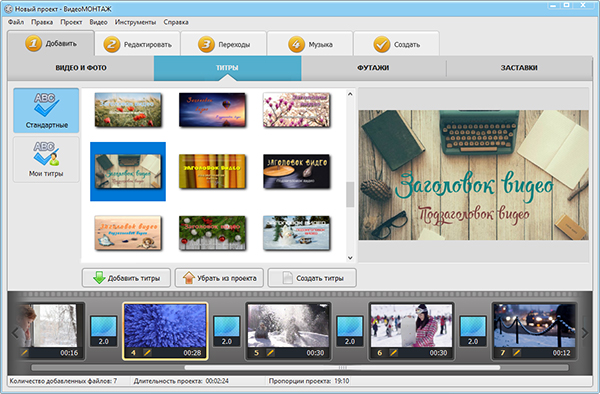Click the Пропорции проекта 19:10 status text

coord(309,381)
